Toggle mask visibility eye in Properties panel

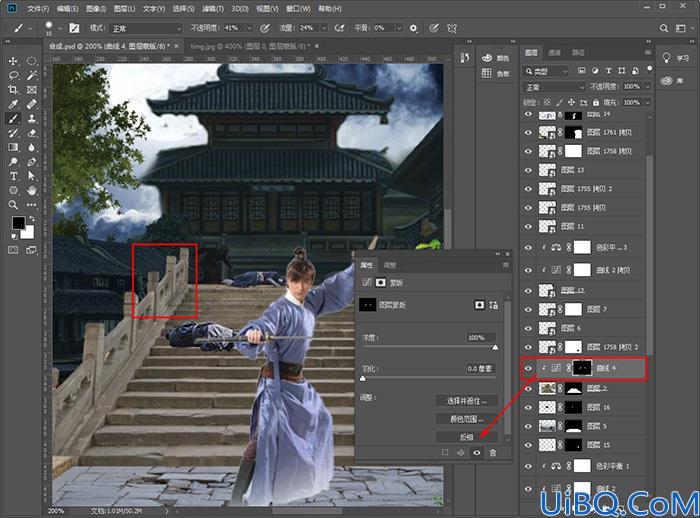point(477,453)
